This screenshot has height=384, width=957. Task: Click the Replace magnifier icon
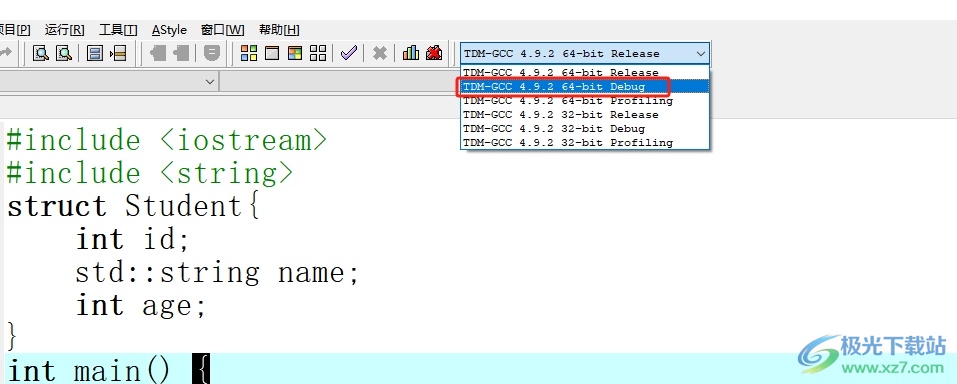(x=63, y=53)
